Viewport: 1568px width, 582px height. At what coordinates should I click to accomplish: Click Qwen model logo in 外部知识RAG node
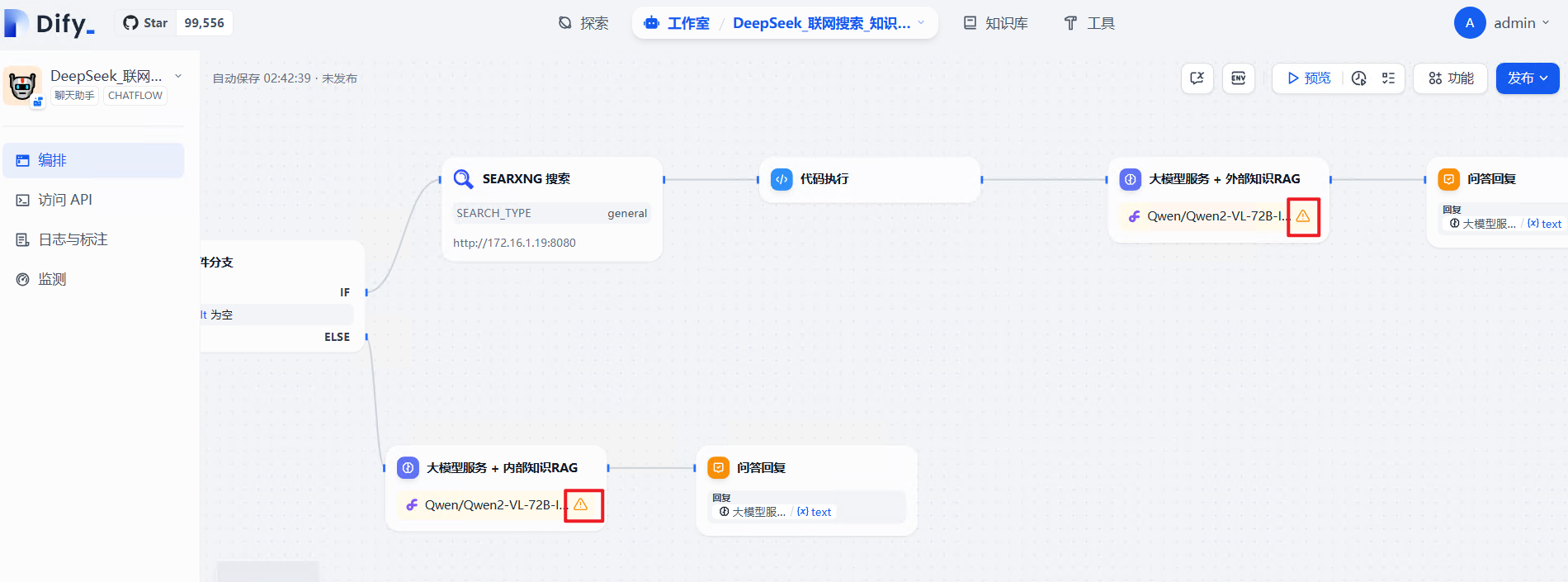(x=1135, y=216)
